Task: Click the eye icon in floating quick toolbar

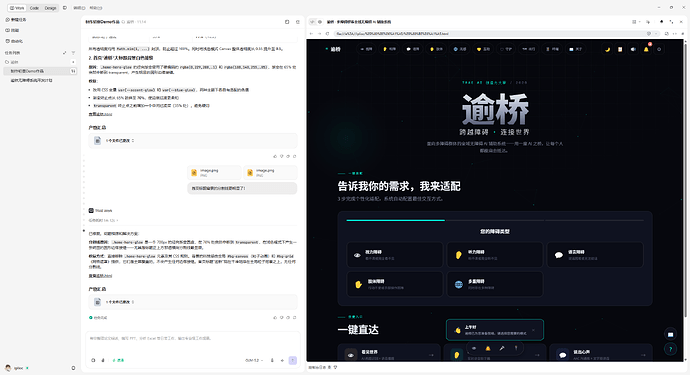Action: pos(474,348)
